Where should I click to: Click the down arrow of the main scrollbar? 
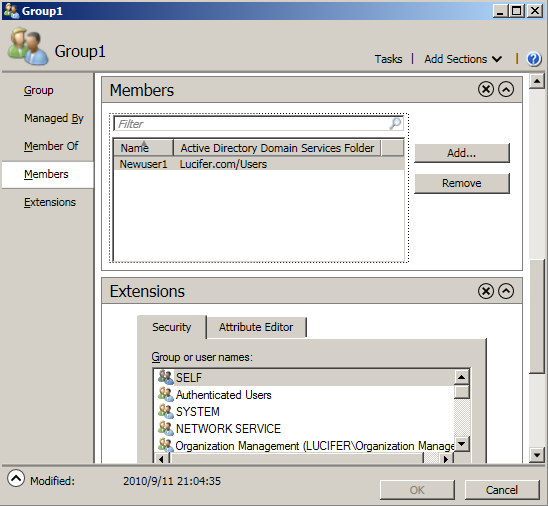(536, 455)
